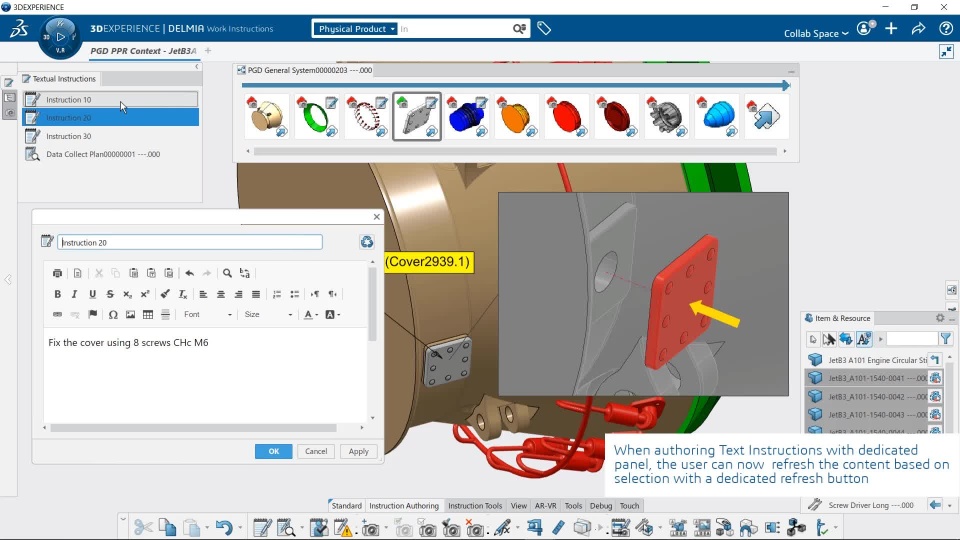Screen dimensions: 960x540
Task: Select JetB3_A101-1540-0042 resource row
Action: pos(873,396)
